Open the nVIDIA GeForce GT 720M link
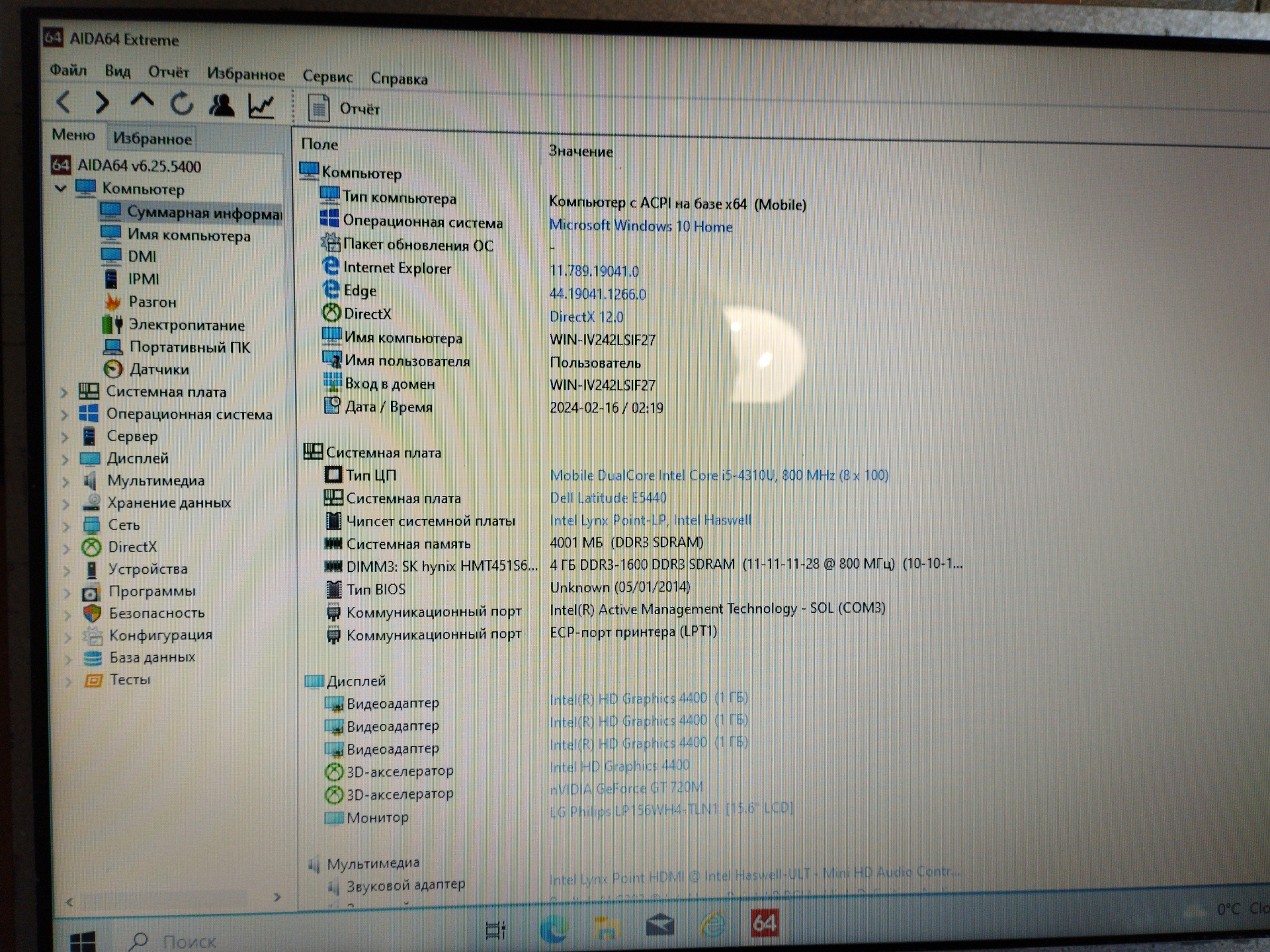The height and width of the screenshot is (952, 1270). coord(626,788)
